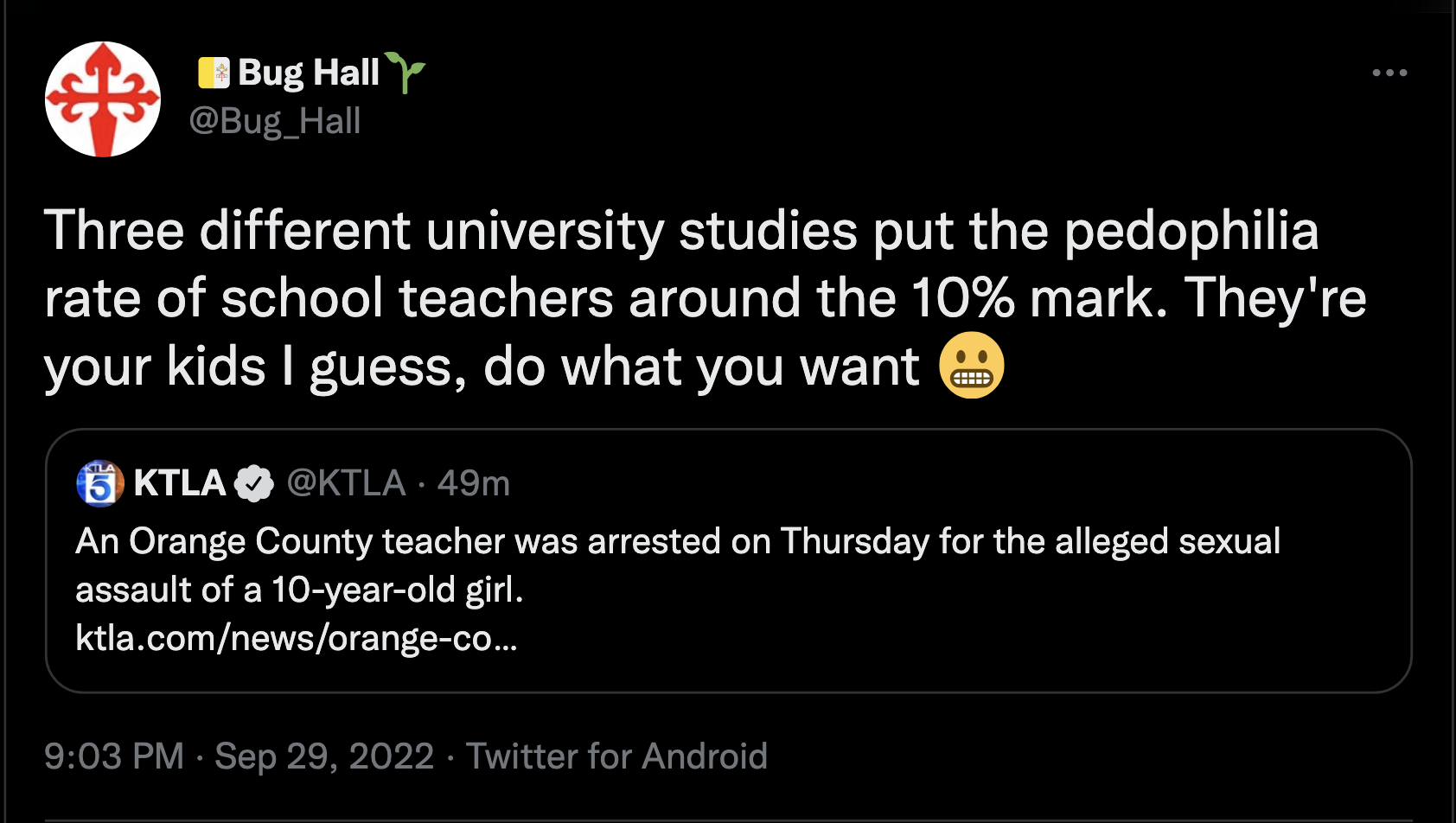
Task: Click the Vatican flag emoji beside Bug Hall
Action: click(x=214, y=73)
